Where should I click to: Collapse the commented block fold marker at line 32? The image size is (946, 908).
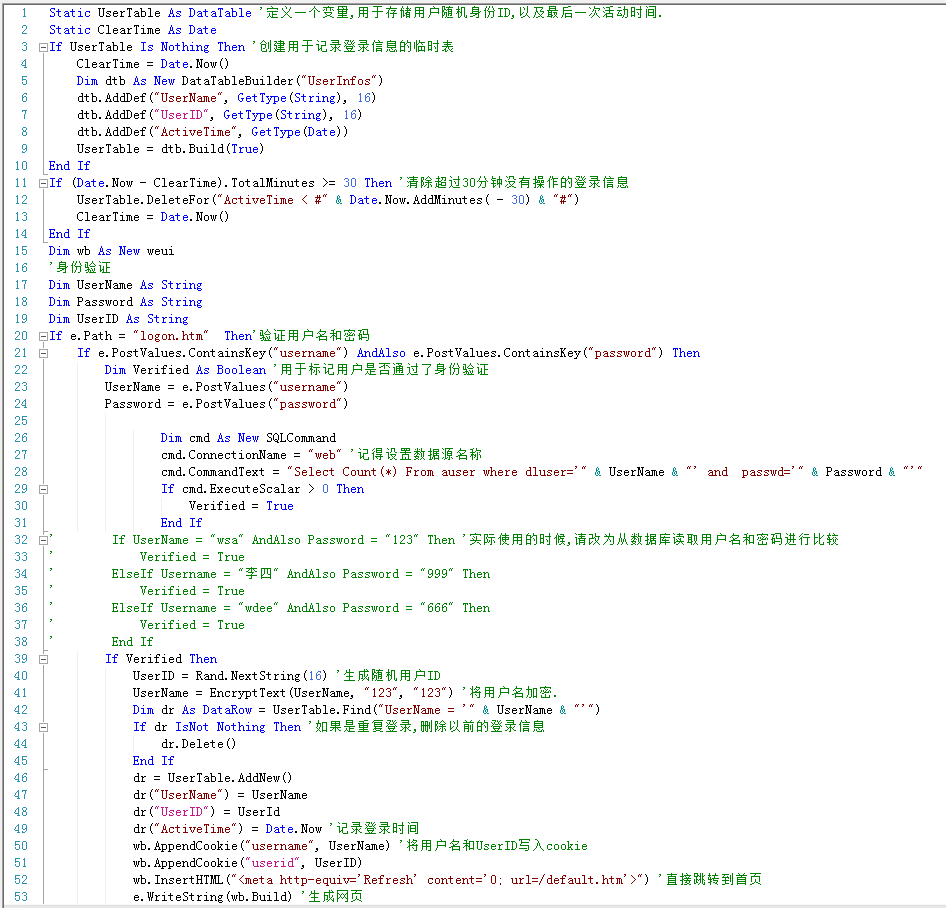tap(43, 541)
